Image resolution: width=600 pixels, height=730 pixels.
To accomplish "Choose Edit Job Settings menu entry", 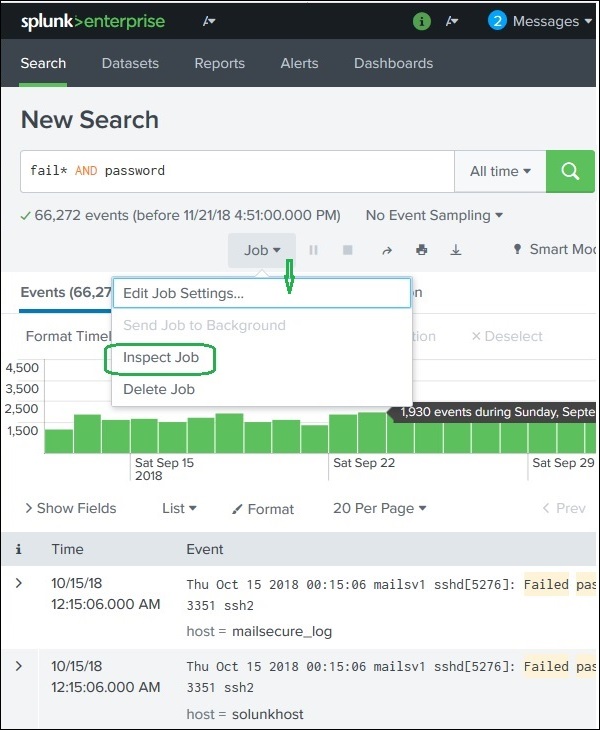I will pos(184,293).
